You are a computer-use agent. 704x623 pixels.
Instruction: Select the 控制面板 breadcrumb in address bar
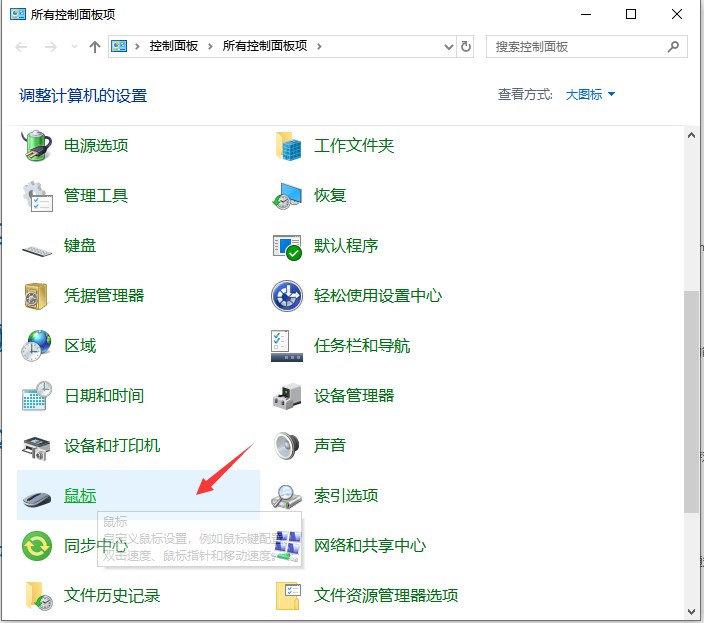point(173,47)
